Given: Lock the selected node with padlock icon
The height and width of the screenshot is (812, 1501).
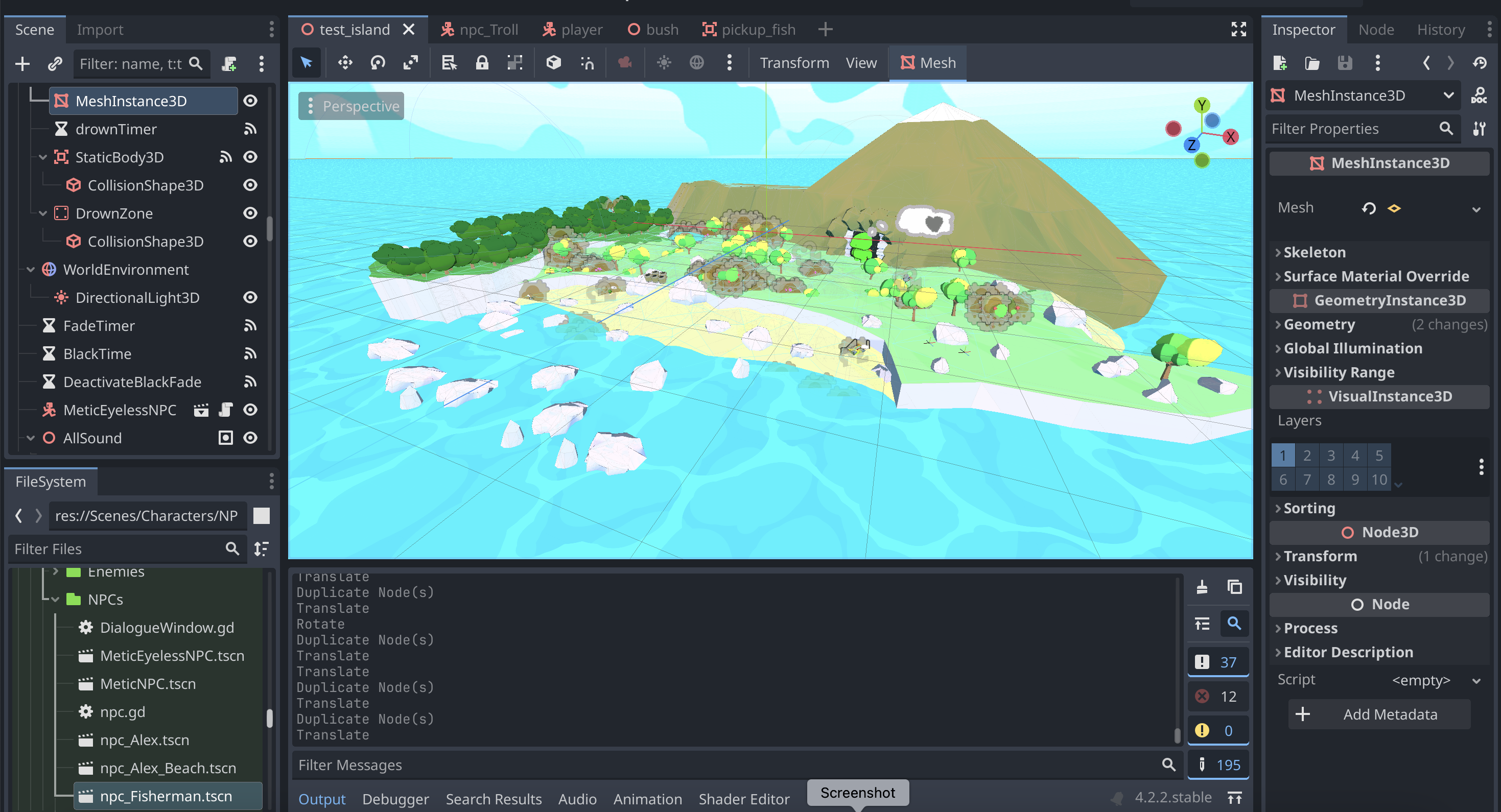Looking at the screenshot, I should coord(481,62).
